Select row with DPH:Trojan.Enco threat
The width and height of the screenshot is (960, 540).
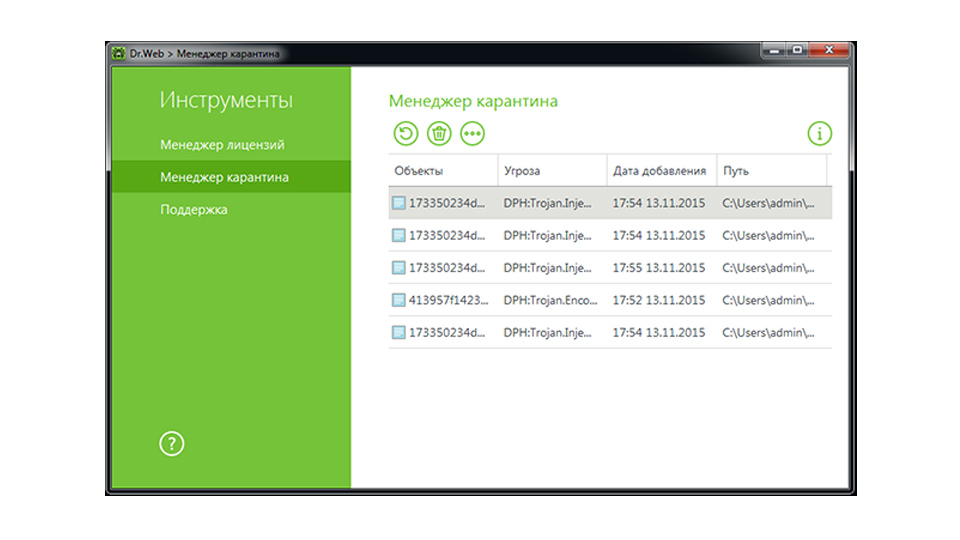pyautogui.click(x=548, y=300)
